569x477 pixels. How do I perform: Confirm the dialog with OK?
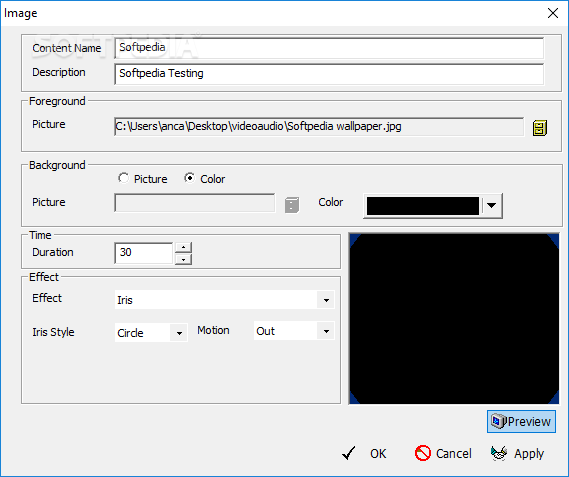pyautogui.click(x=364, y=453)
